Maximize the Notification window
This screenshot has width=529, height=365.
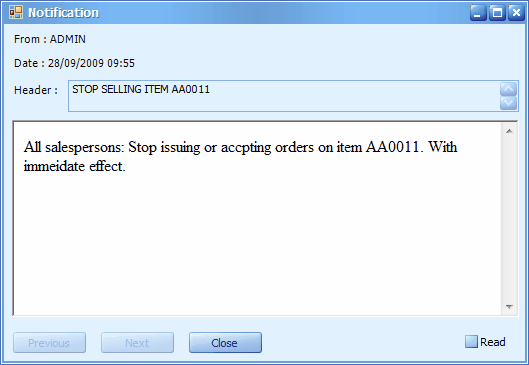(497, 13)
